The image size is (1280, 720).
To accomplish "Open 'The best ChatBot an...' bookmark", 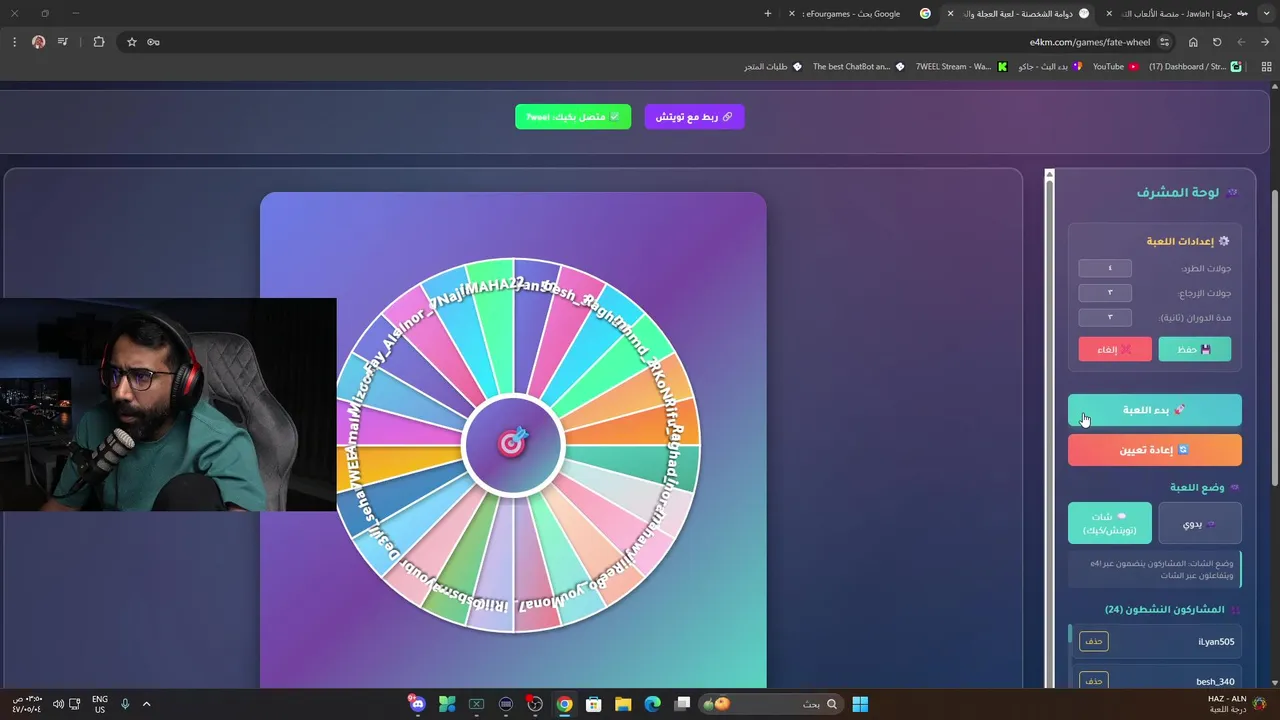I will click(x=858, y=66).
